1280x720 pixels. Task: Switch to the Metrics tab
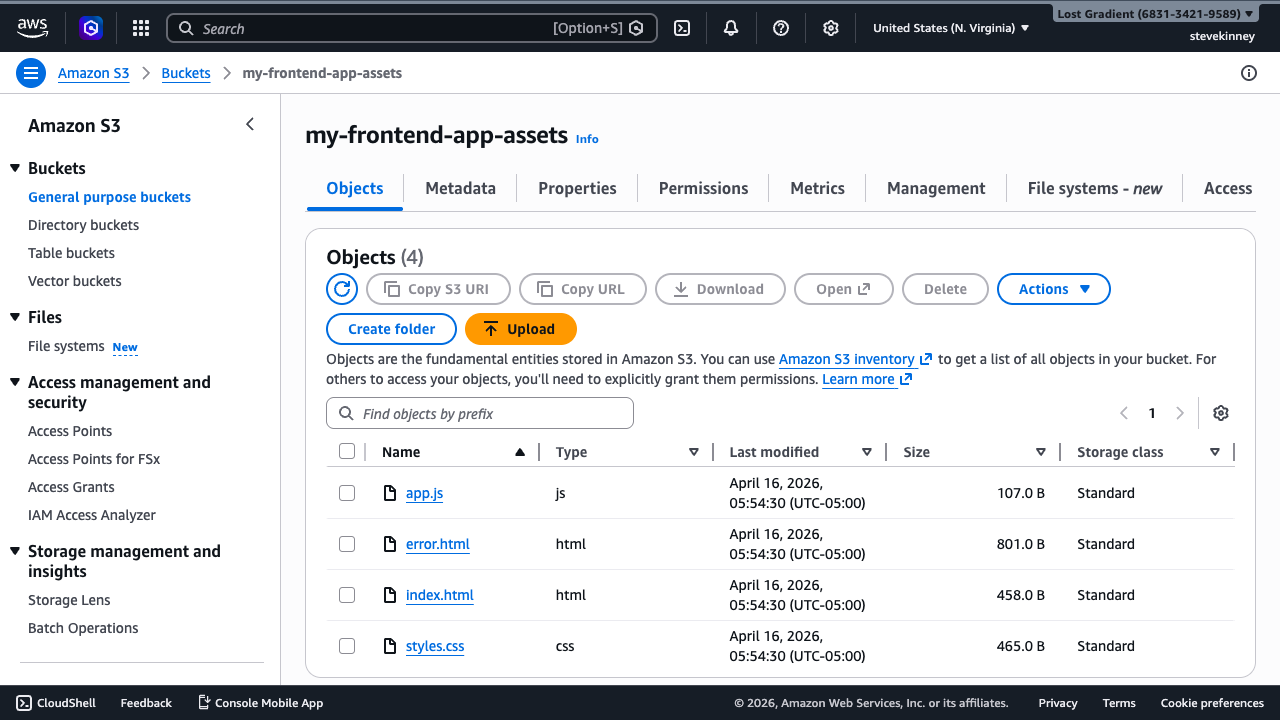pos(817,188)
